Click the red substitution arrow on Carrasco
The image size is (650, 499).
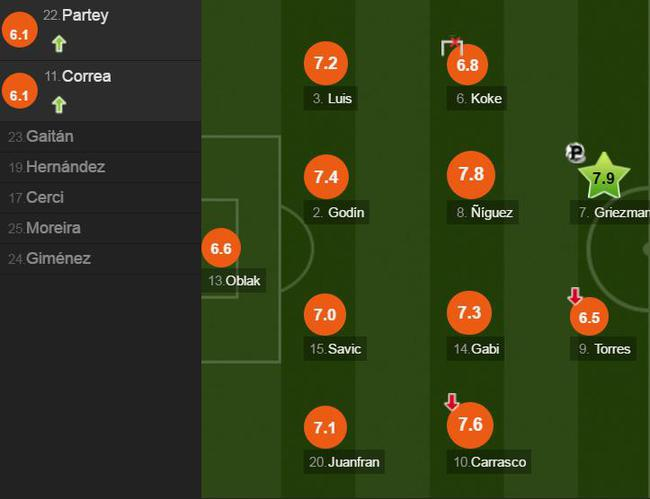tap(452, 402)
